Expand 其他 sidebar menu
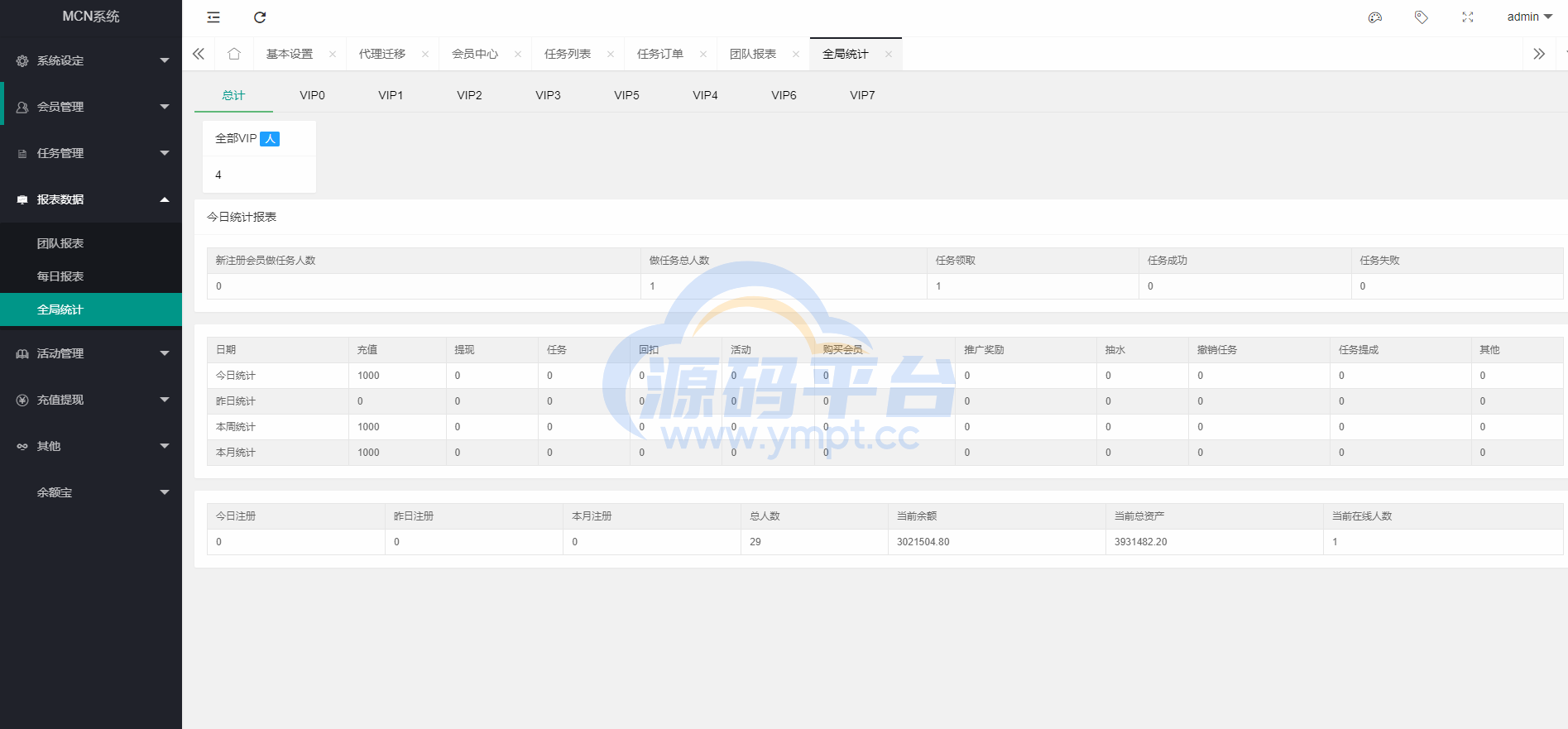The image size is (1568, 729). tap(91, 446)
